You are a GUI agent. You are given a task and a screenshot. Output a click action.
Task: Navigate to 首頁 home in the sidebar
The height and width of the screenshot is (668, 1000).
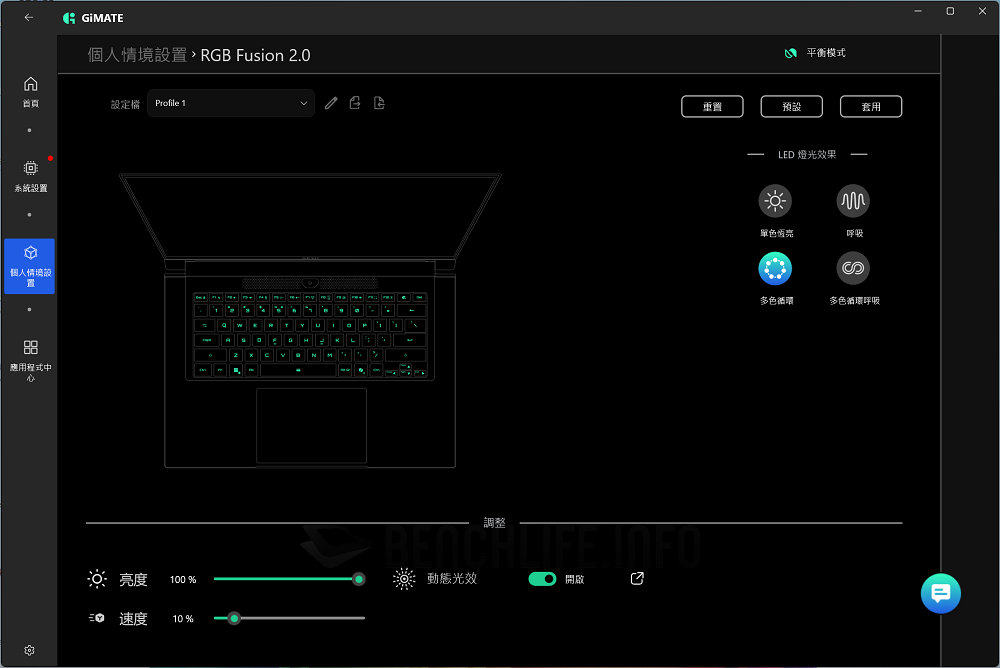pos(29,91)
